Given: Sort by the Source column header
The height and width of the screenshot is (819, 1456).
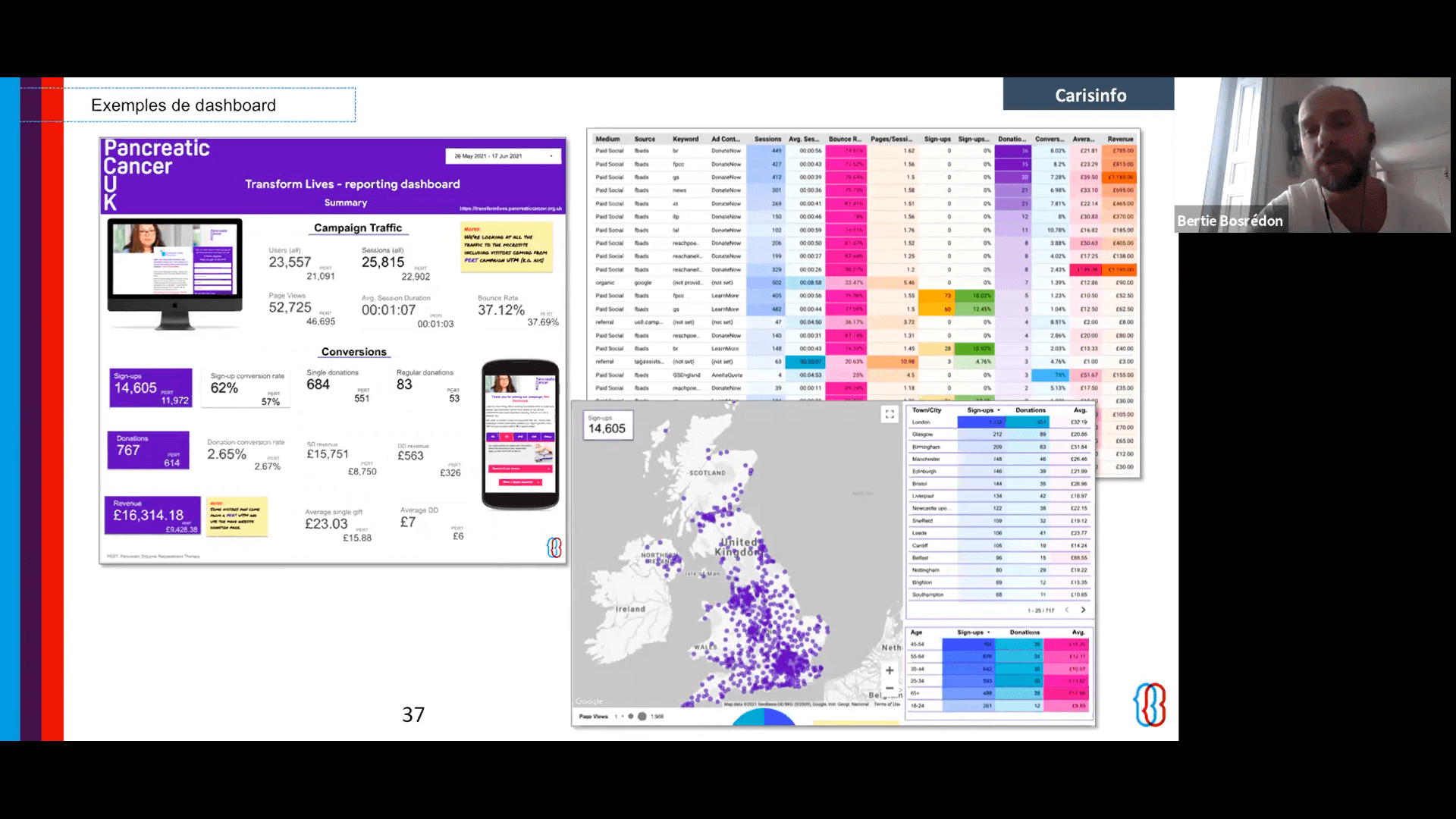Looking at the screenshot, I should (x=645, y=139).
